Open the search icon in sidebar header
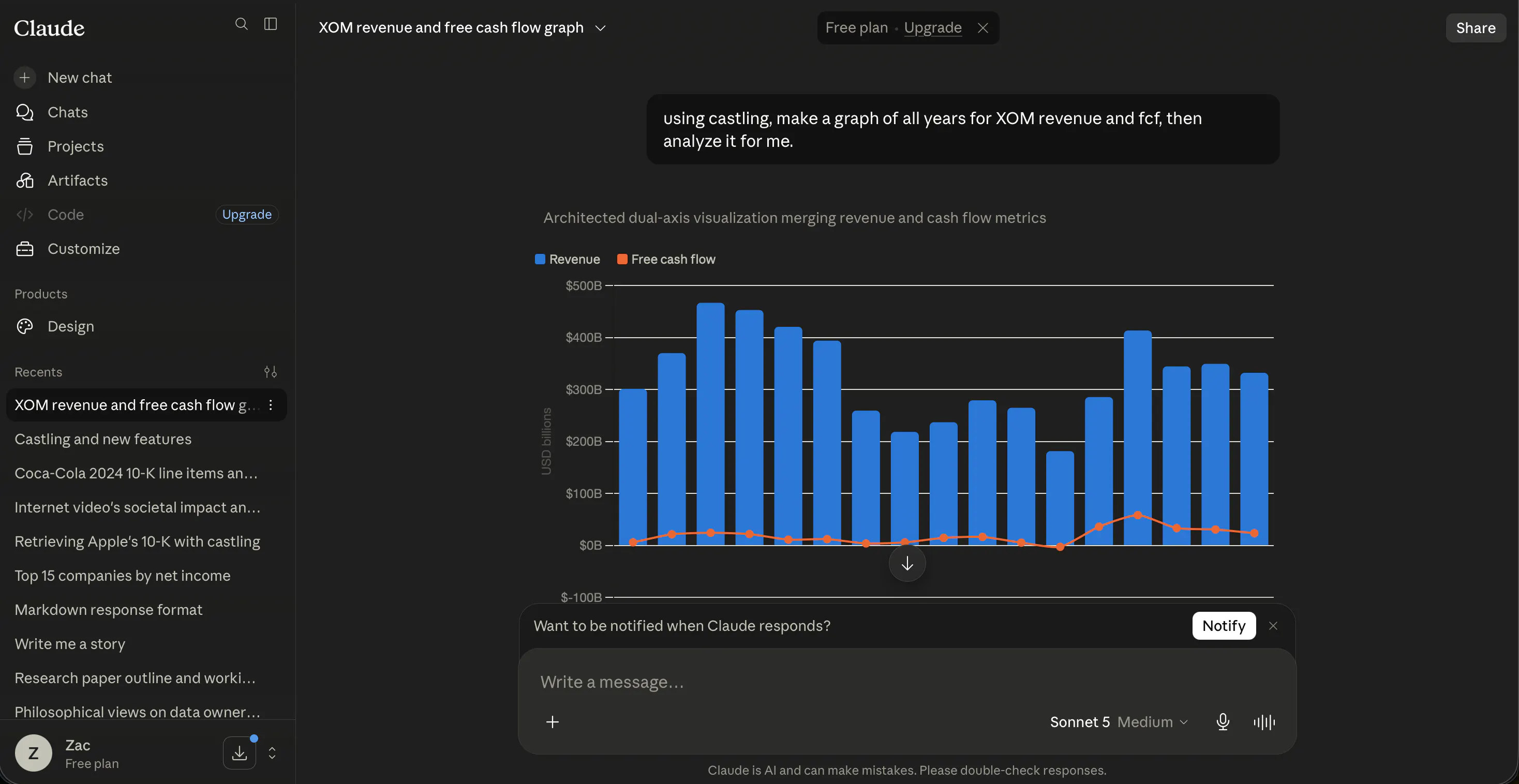This screenshot has width=1519, height=784. click(x=241, y=24)
